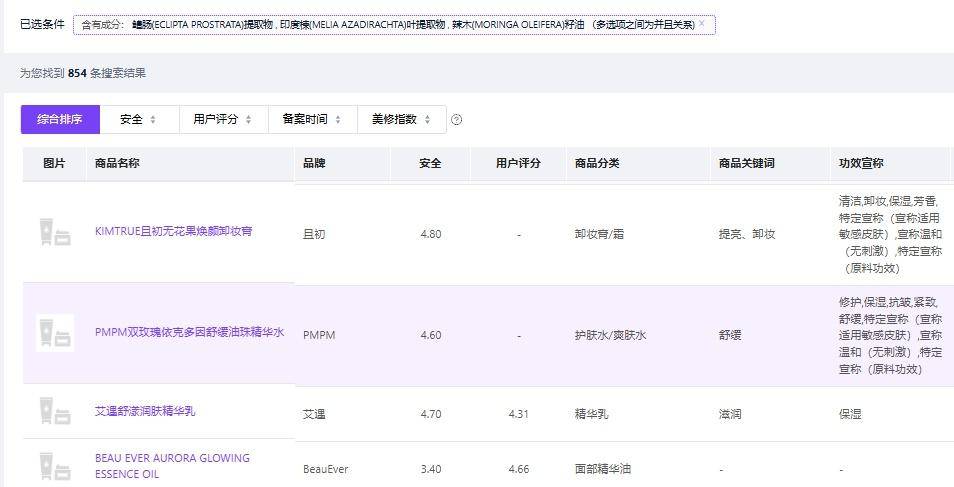This screenshot has height=487, width=954.
Task: Click the 商品名称 column header
Action: coord(117,163)
